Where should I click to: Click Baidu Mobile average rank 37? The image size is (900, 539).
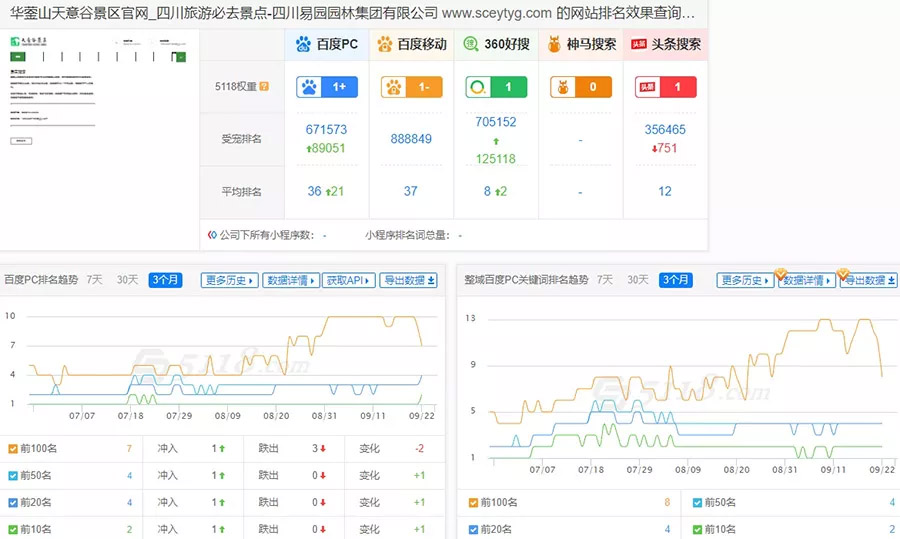[410, 191]
